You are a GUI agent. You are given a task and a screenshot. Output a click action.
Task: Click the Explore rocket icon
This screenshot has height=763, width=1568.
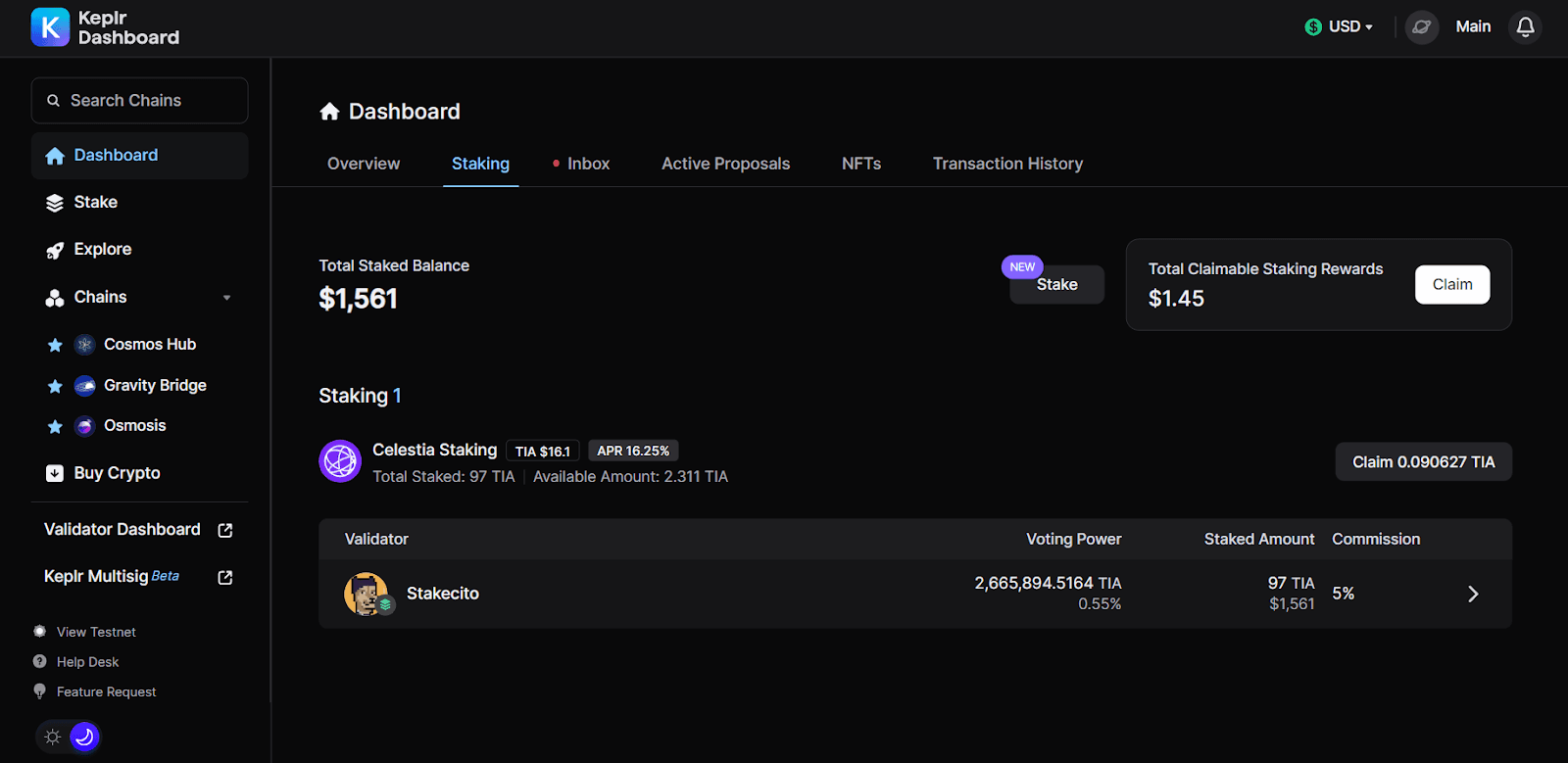[x=55, y=251]
